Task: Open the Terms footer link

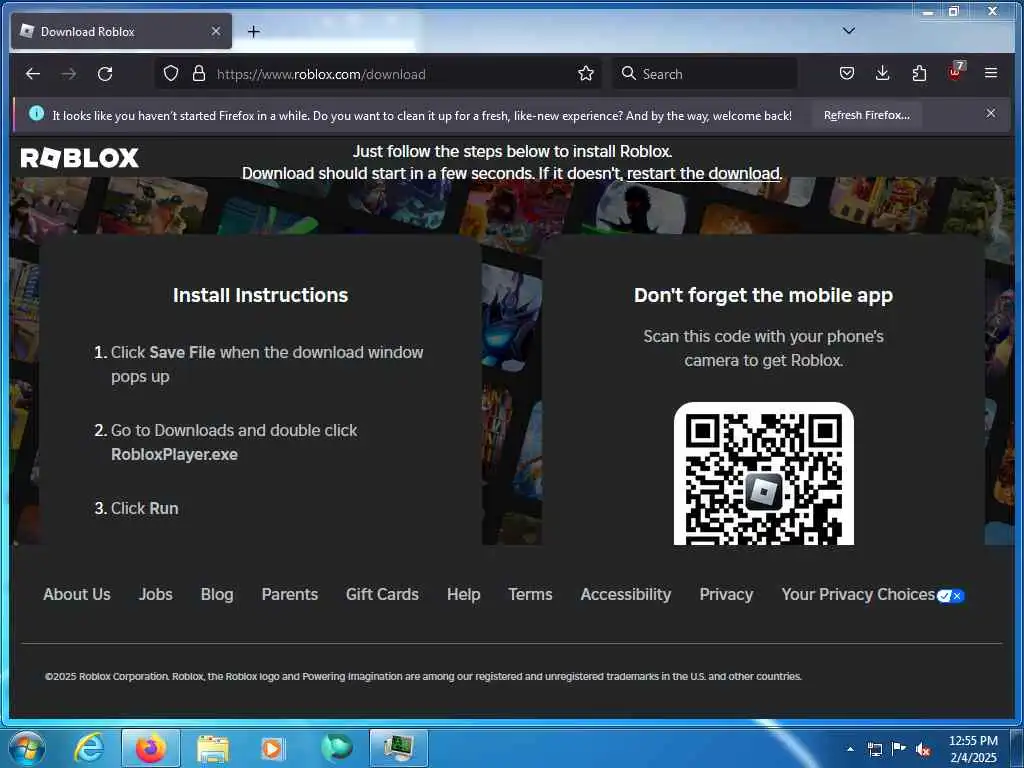Action: tap(530, 594)
